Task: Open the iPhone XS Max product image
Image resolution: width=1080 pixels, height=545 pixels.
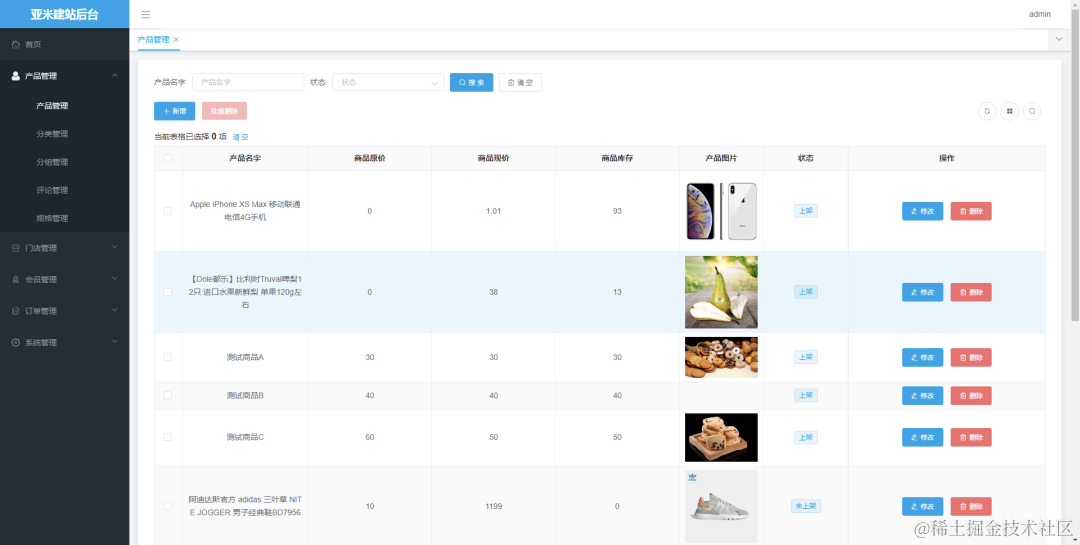Action: point(721,211)
